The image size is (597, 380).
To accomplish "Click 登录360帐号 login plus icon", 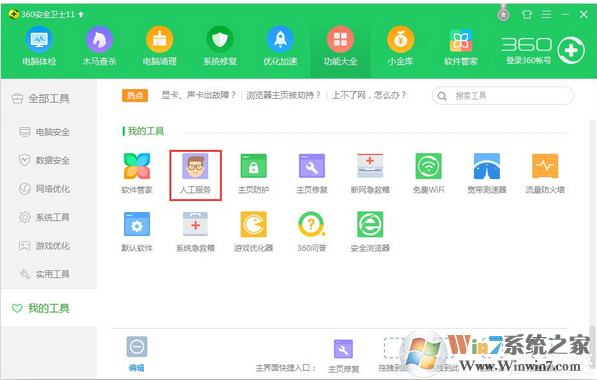I will click(x=571, y=50).
